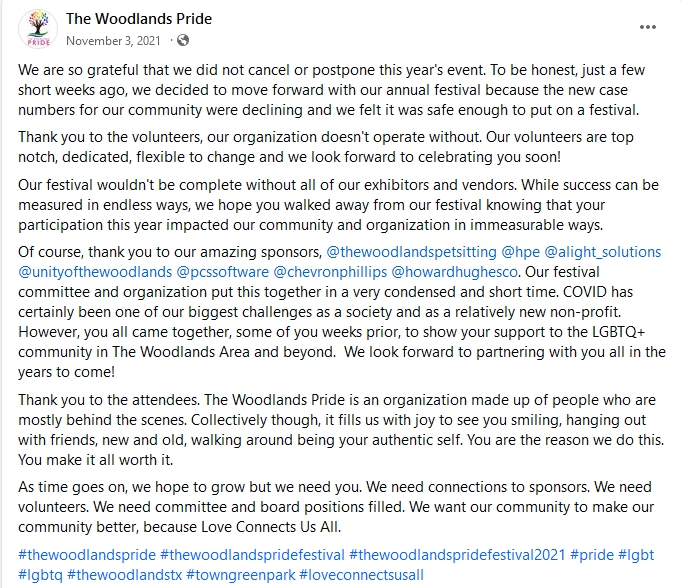Click the November 3, 2021 timestamp

pyautogui.click(x=113, y=41)
